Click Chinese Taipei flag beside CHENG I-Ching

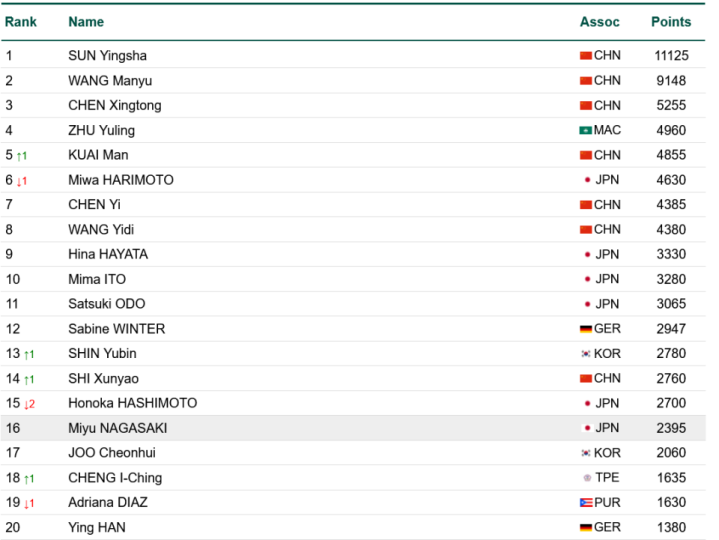point(586,478)
